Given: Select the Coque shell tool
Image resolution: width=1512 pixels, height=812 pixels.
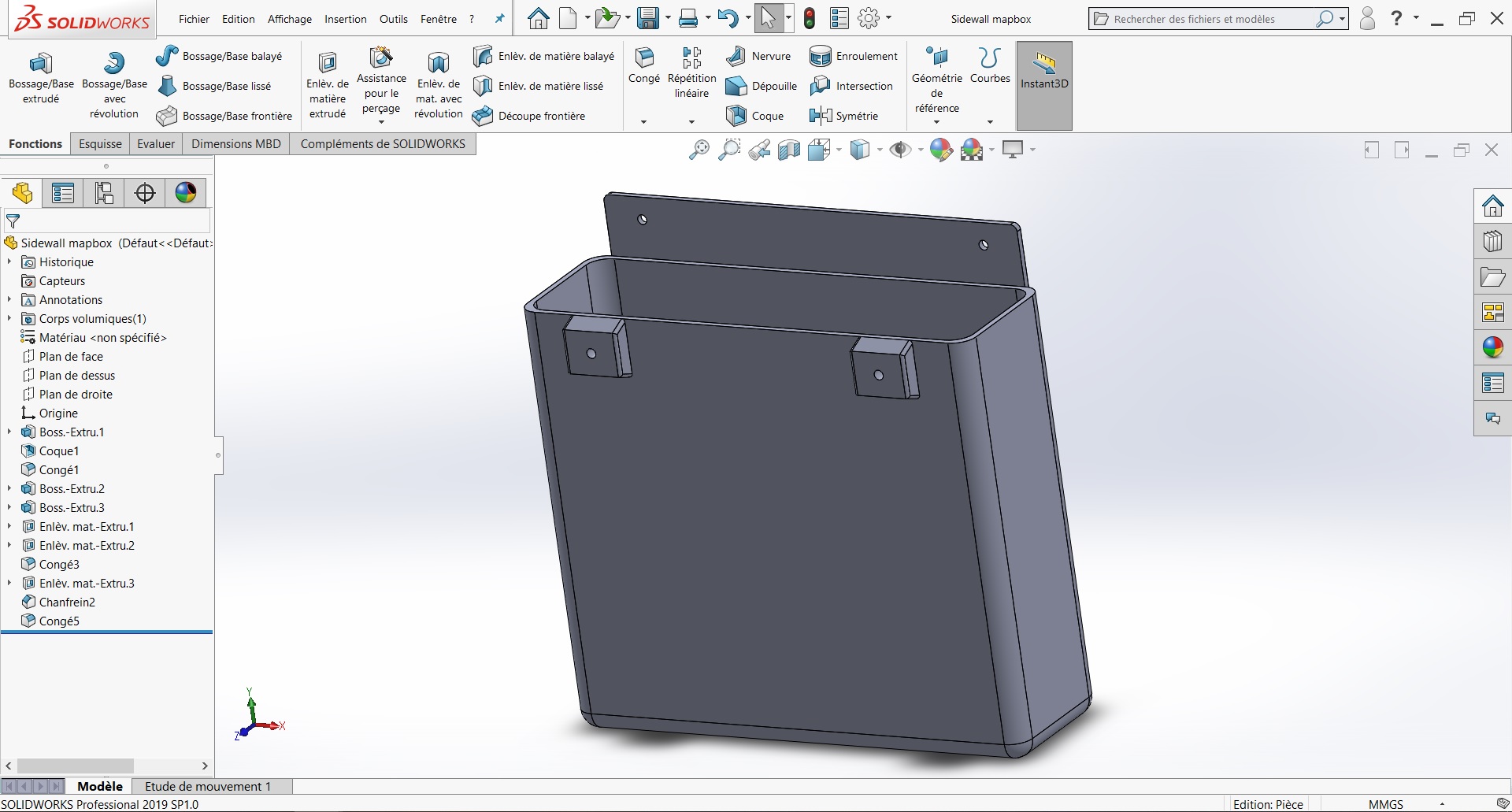Looking at the screenshot, I should [754, 116].
